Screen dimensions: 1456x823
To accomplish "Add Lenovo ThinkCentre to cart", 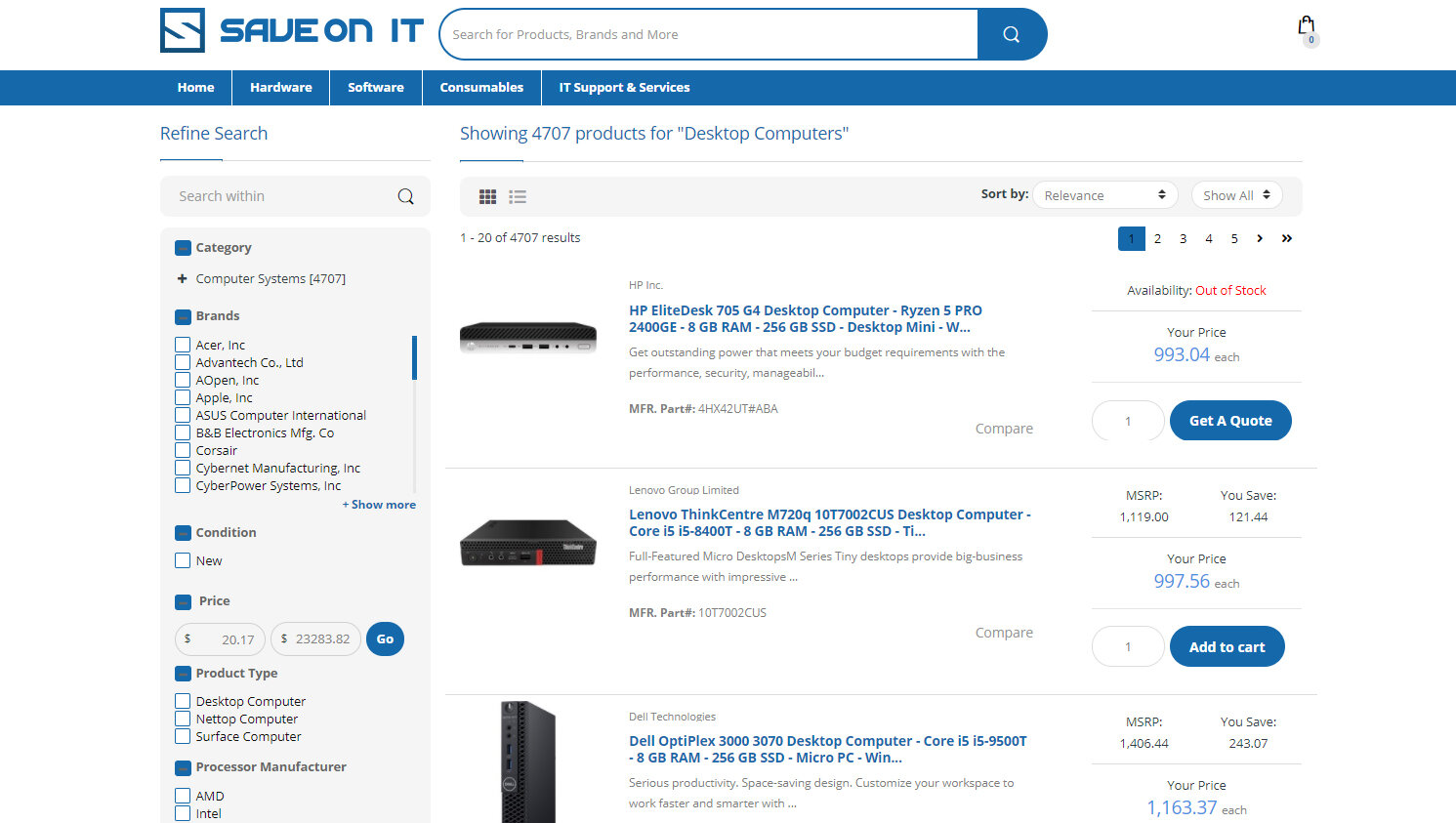I will [1227, 646].
